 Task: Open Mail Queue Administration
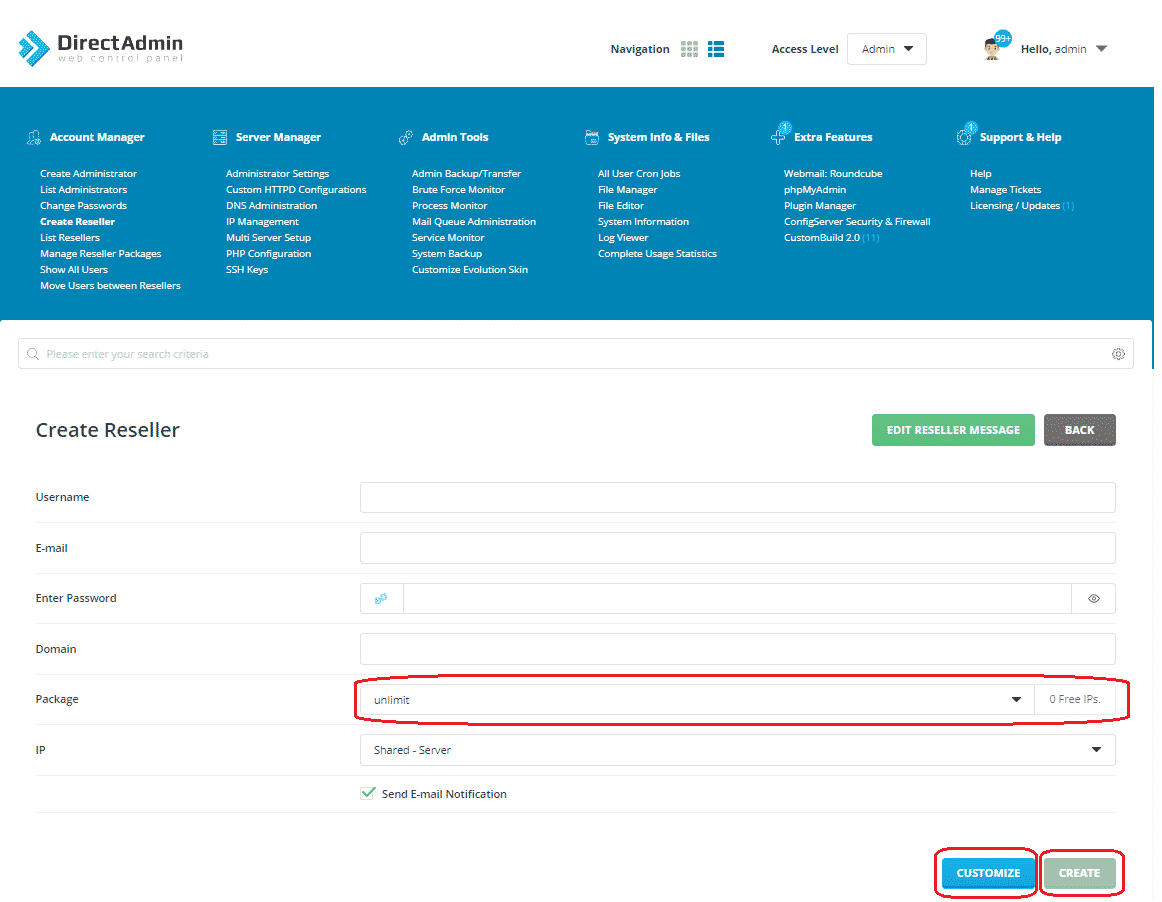coord(474,222)
